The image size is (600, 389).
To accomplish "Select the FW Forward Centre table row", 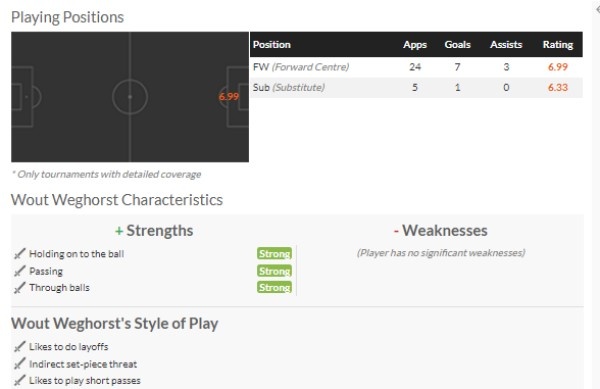I will pyautogui.click(x=416, y=67).
